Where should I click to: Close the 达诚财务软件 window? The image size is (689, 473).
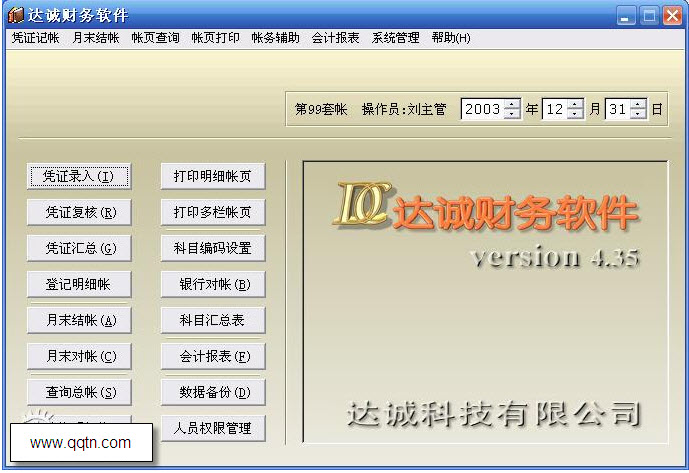pos(672,16)
